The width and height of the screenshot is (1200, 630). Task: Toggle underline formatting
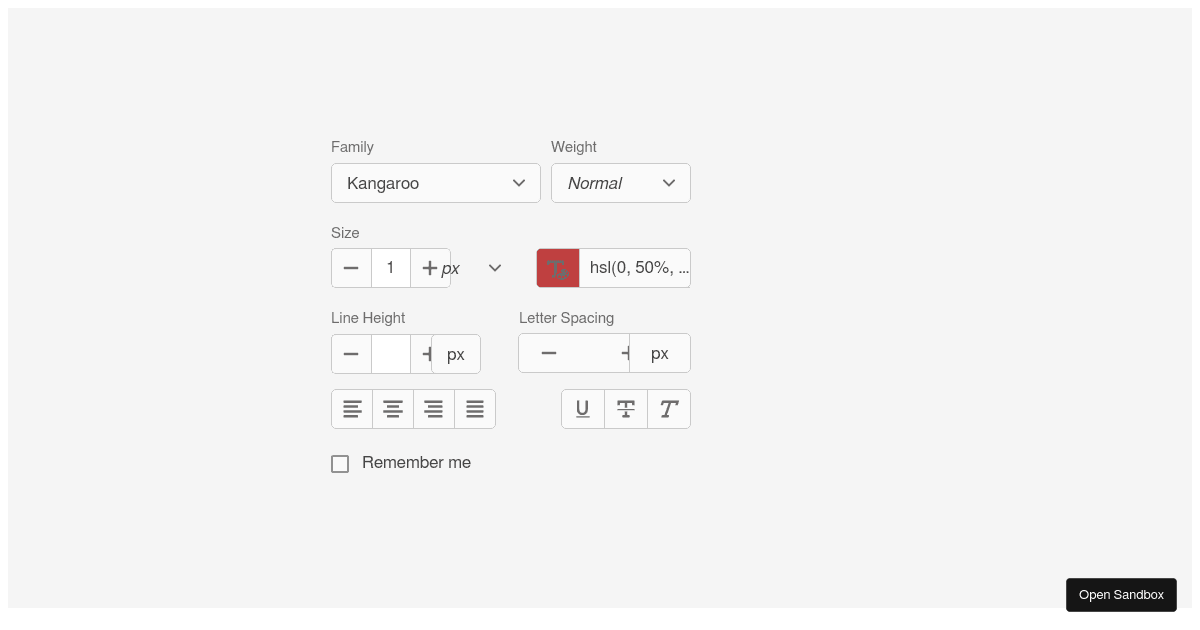(x=583, y=408)
